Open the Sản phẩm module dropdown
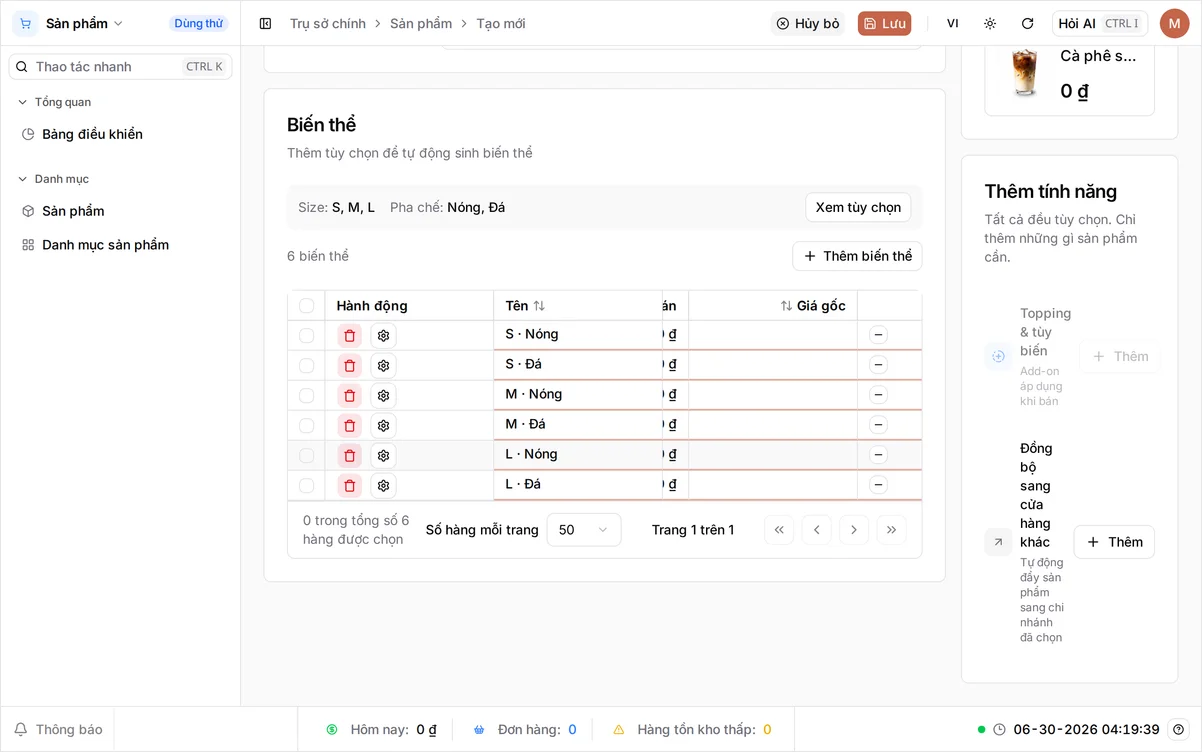 click(84, 23)
